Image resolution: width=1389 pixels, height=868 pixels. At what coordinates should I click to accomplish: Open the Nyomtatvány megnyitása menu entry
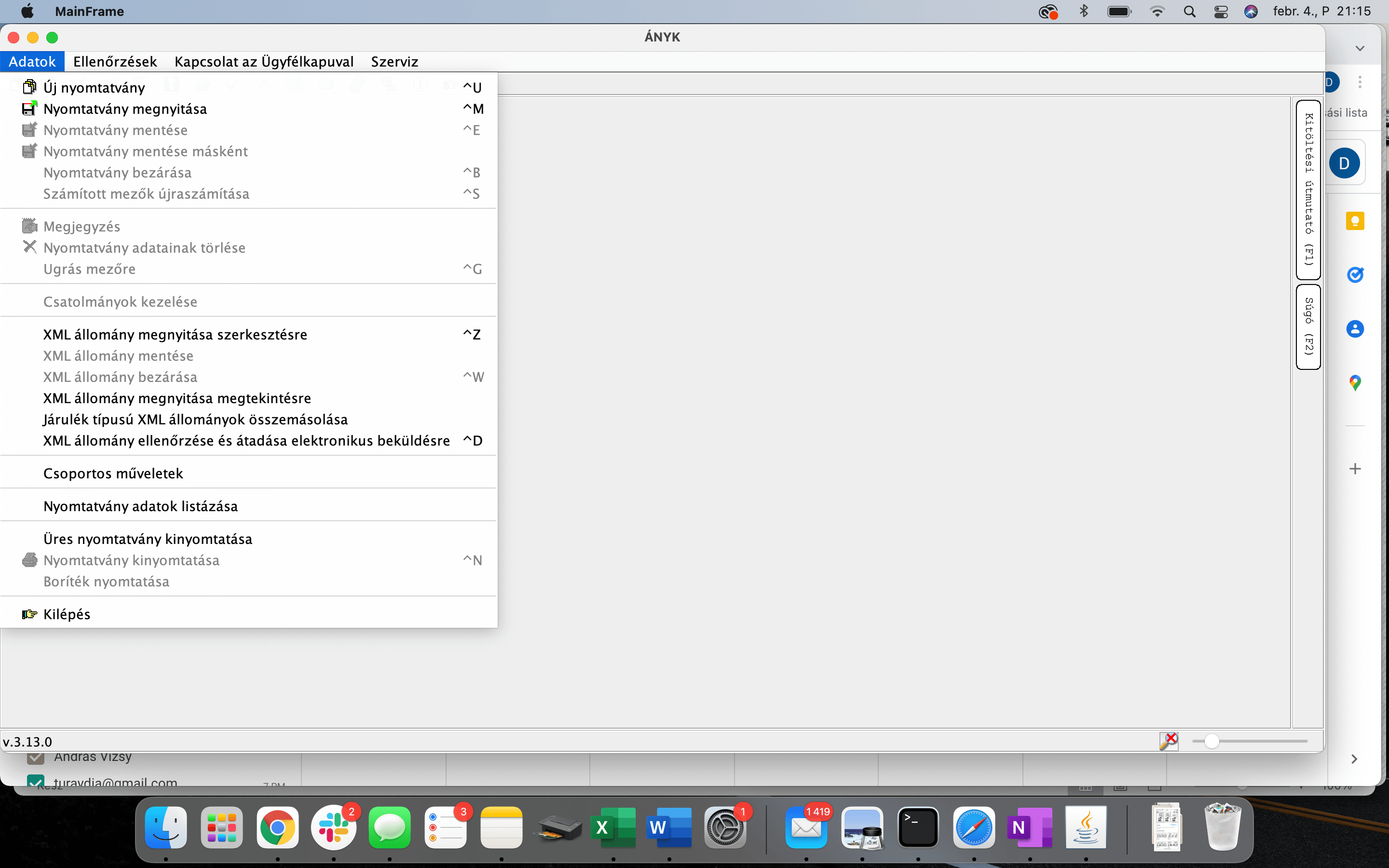point(124,108)
